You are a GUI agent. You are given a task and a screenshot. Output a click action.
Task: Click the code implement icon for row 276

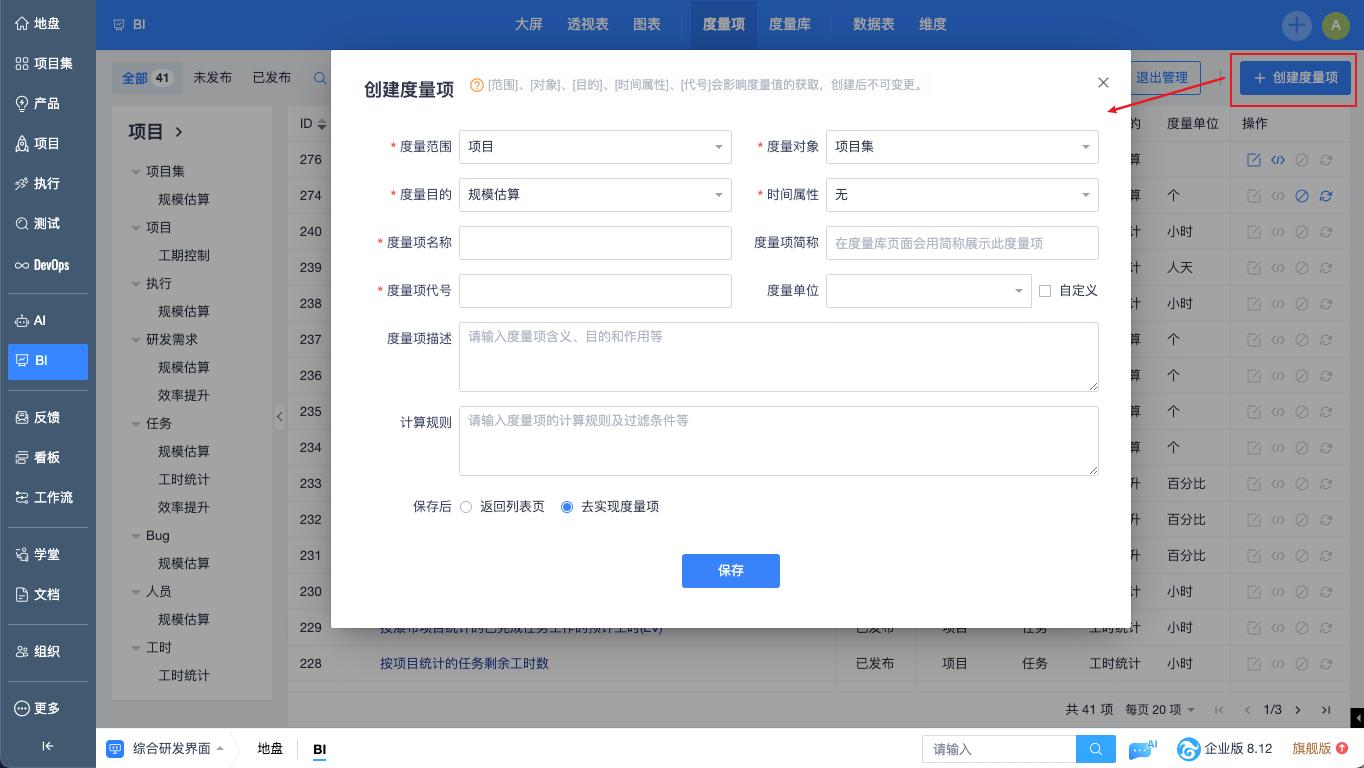coord(1277,160)
